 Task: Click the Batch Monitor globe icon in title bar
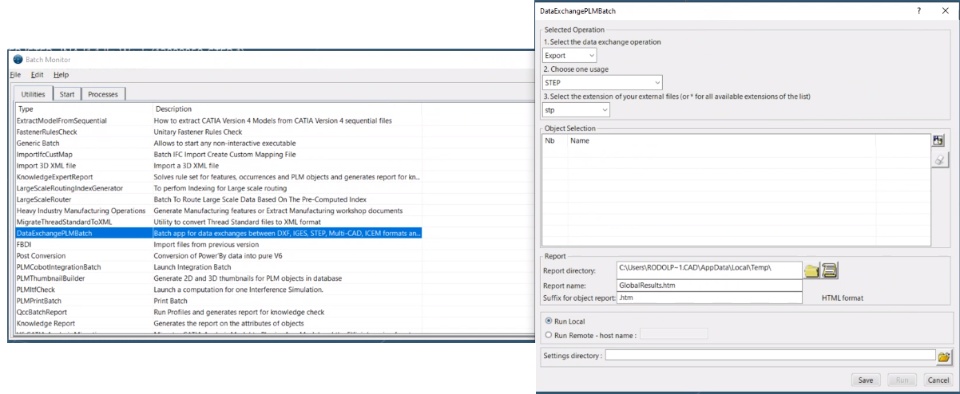pyautogui.click(x=17, y=59)
